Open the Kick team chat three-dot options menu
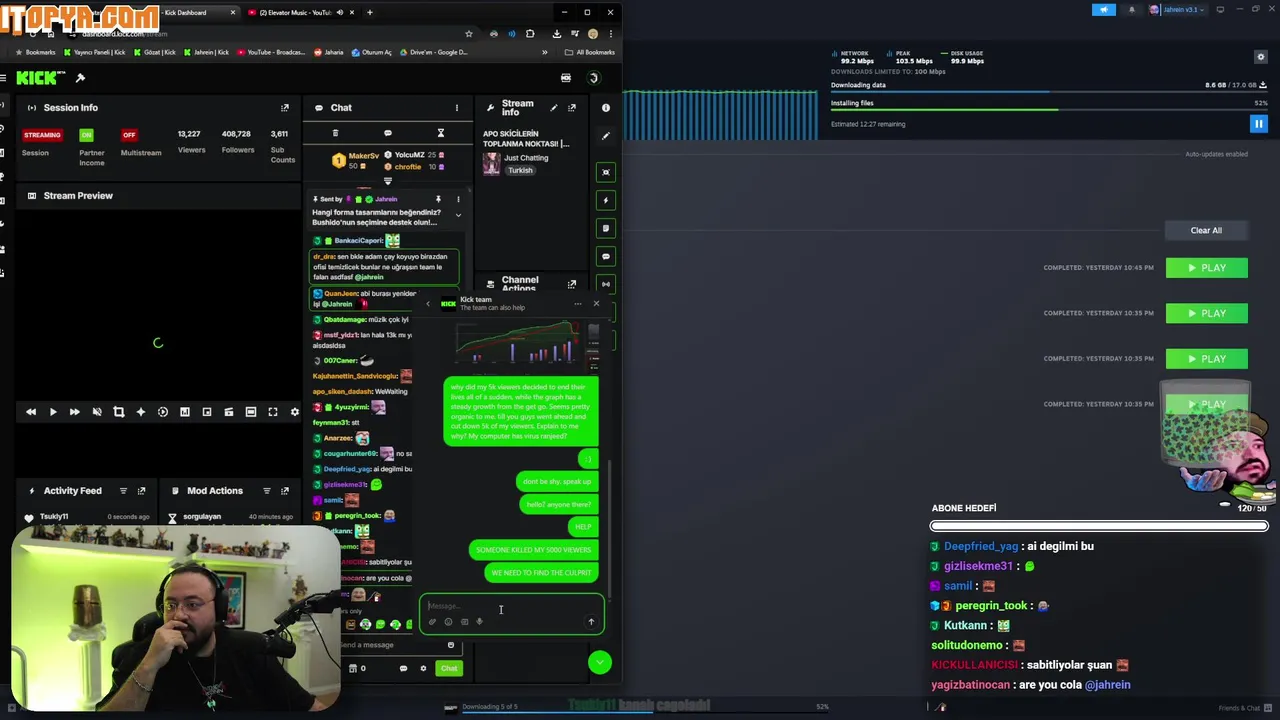1280x720 pixels. [x=578, y=303]
